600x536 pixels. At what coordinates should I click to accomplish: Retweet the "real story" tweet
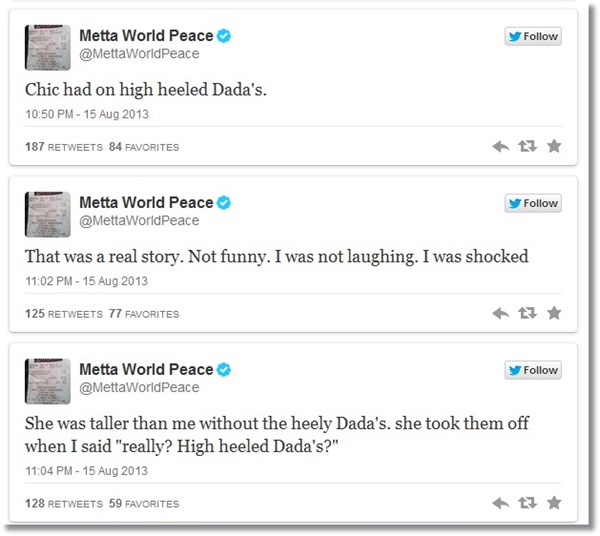pos(527,313)
